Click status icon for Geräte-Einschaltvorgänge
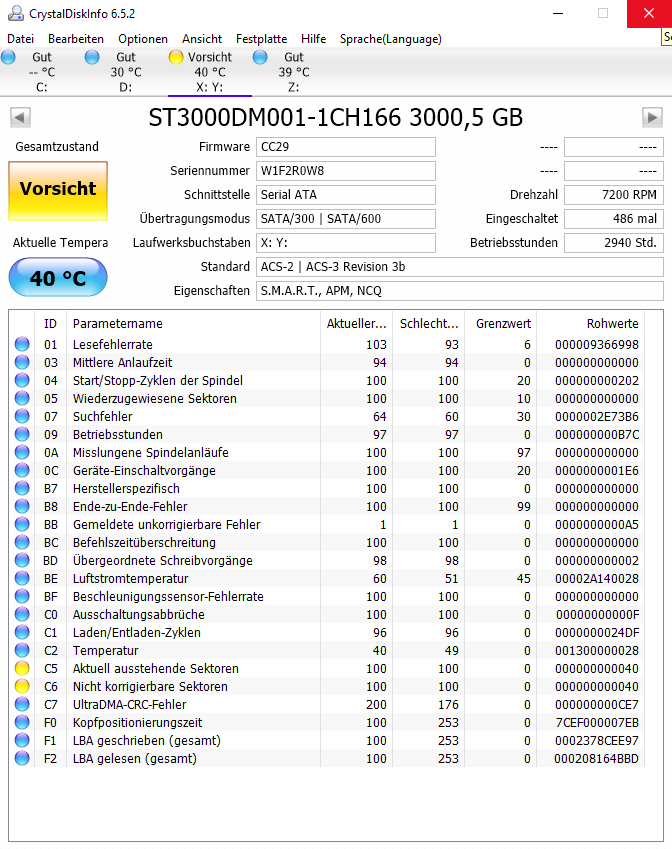This screenshot has width=672, height=849. pos(22,471)
